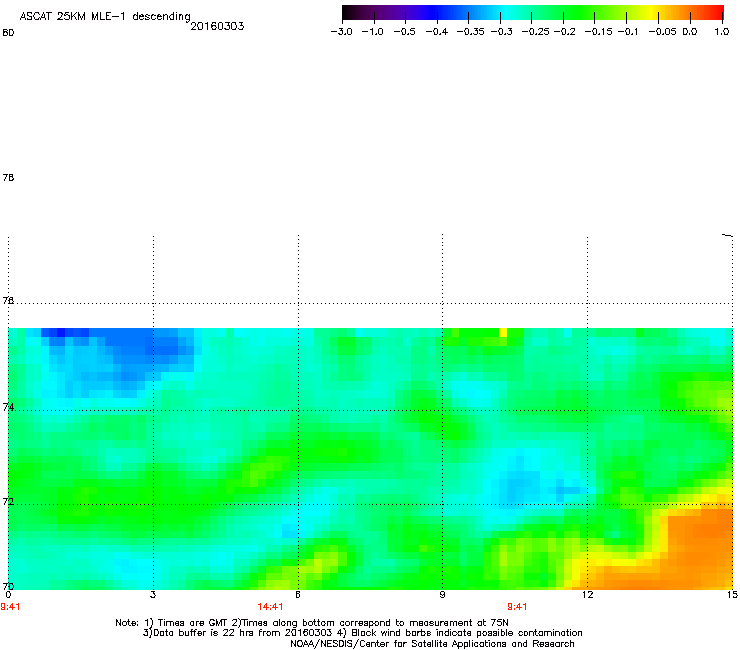Click the -0.3 color scale label
The width and height of the screenshot is (740, 650).
[501, 32]
